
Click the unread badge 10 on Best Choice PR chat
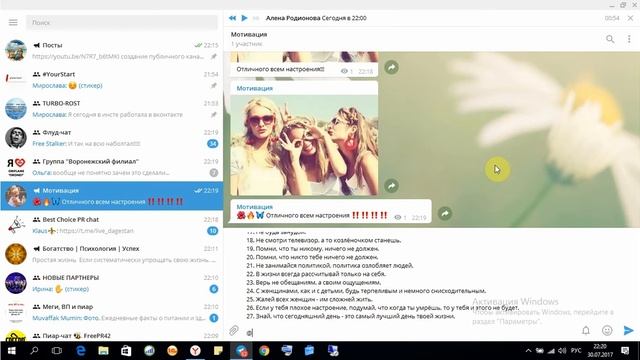click(x=213, y=231)
